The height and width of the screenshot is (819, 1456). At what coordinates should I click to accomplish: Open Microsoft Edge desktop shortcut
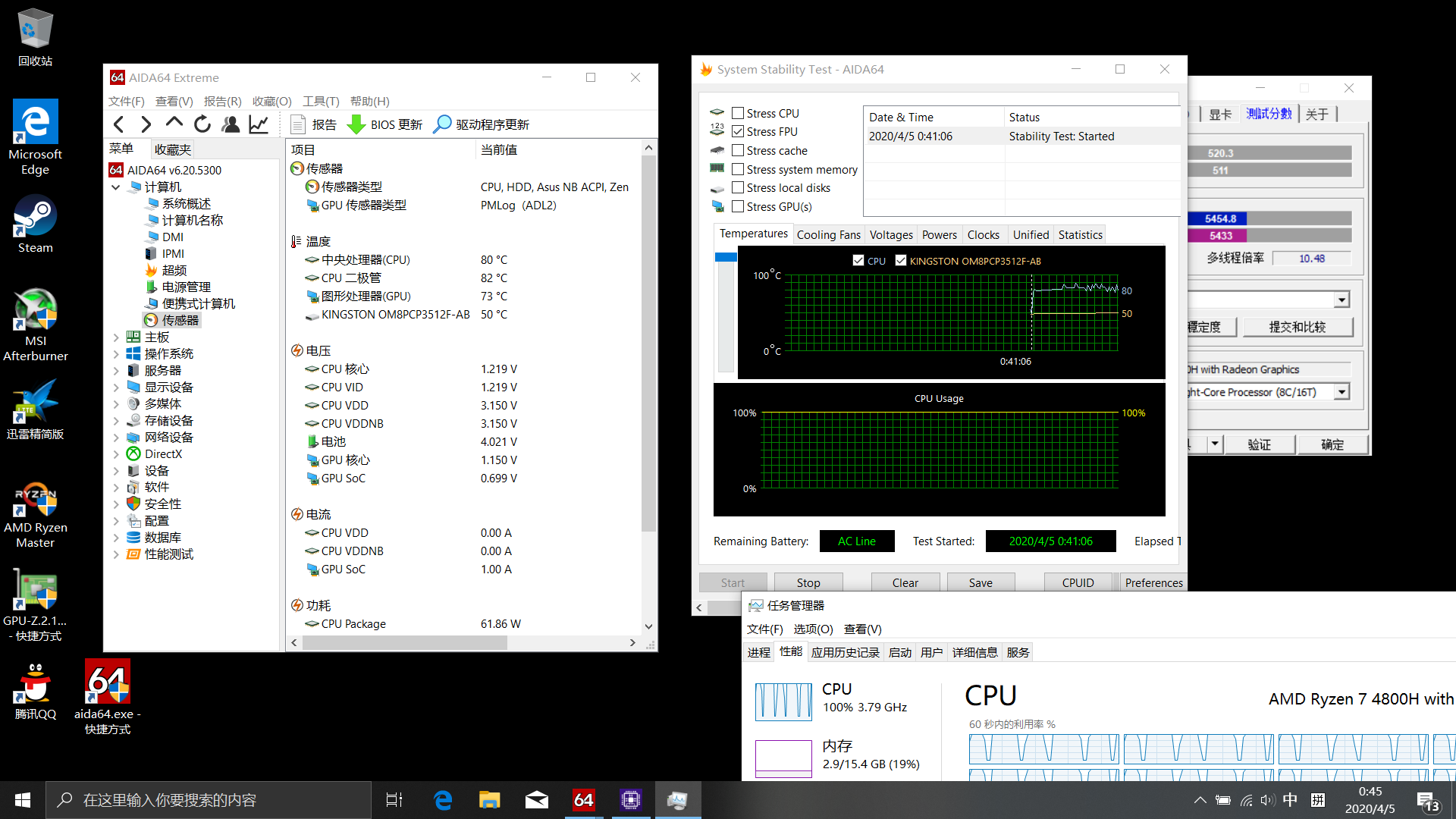pyautogui.click(x=35, y=137)
